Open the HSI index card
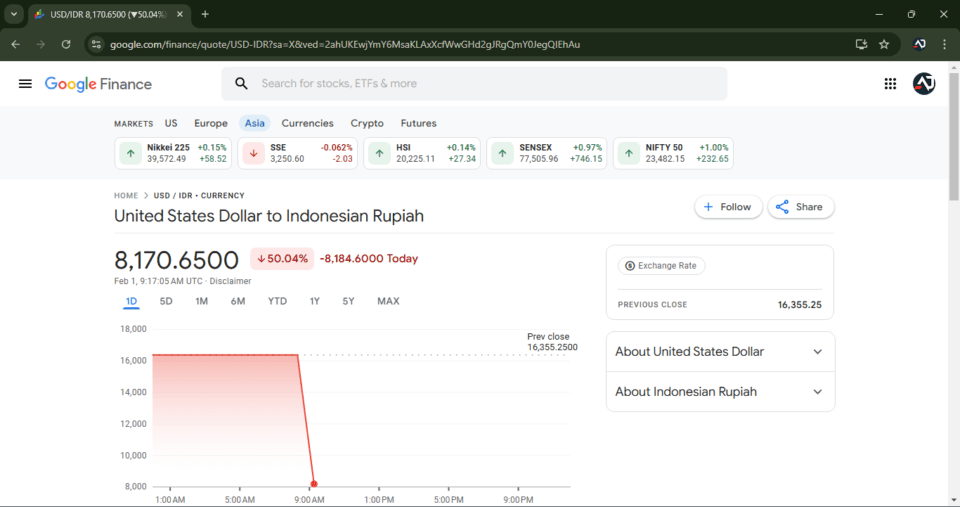960x507 pixels. click(422, 153)
